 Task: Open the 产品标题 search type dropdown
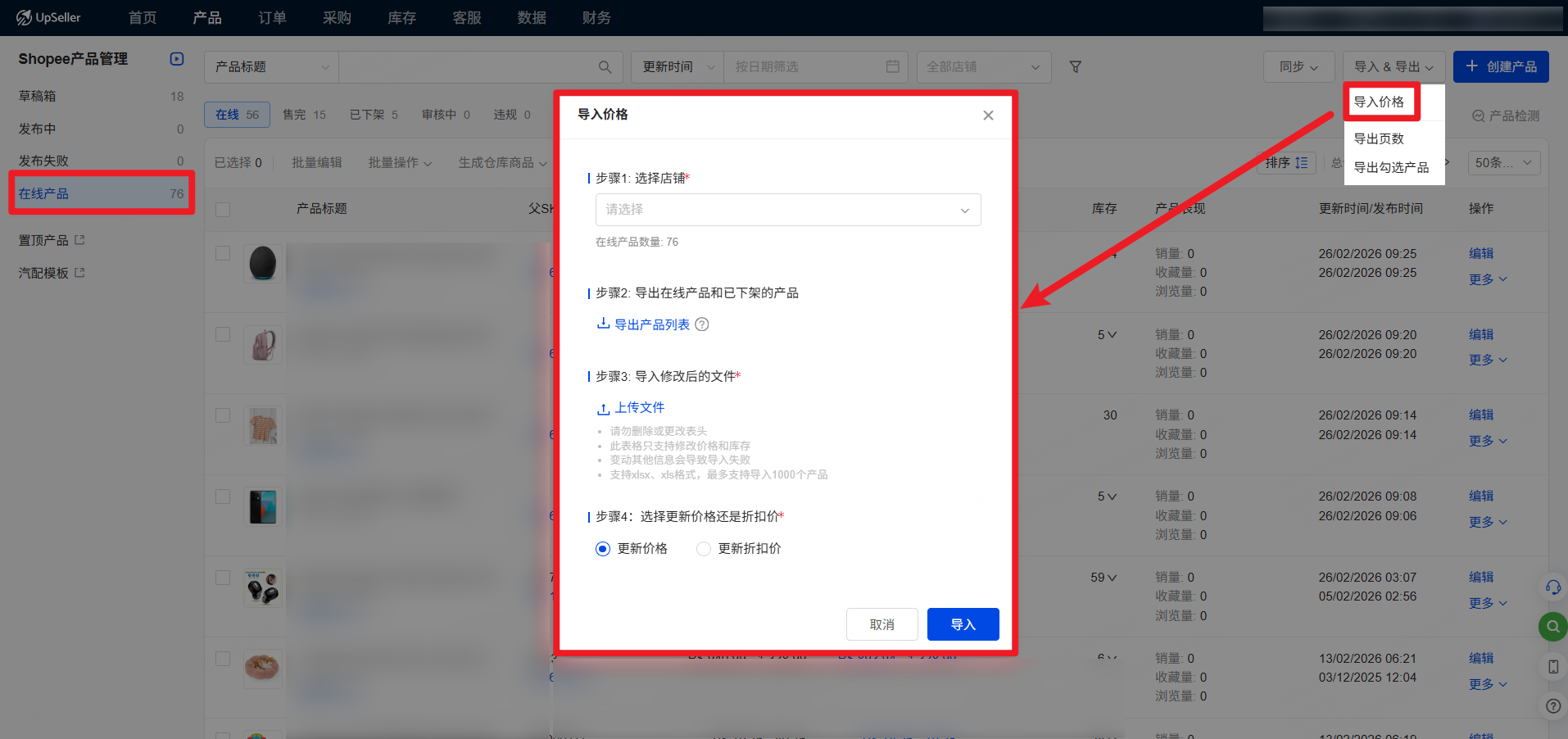point(271,67)
